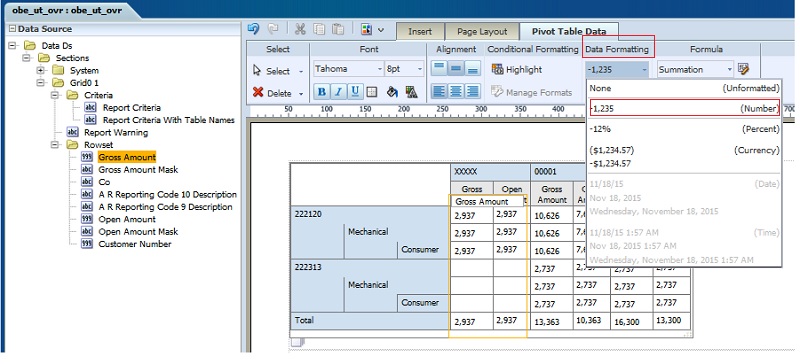The width and height of the screenshot is (800, 364).
Task: Click Manage Formats
Action: point(531,92)
